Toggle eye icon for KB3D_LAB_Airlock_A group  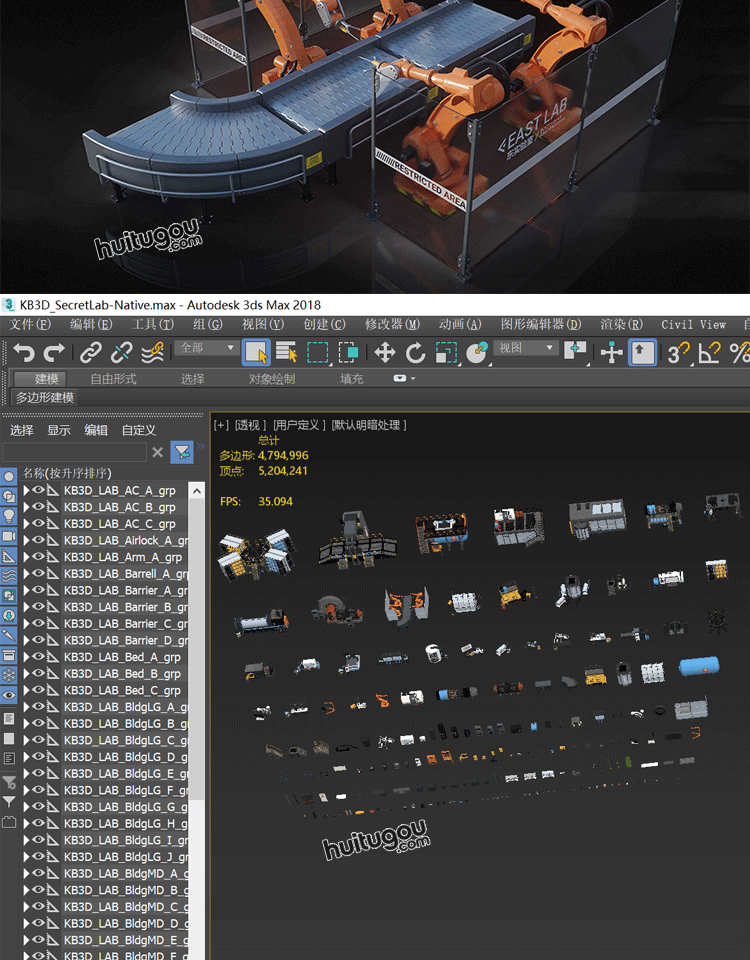click(39, 541)
